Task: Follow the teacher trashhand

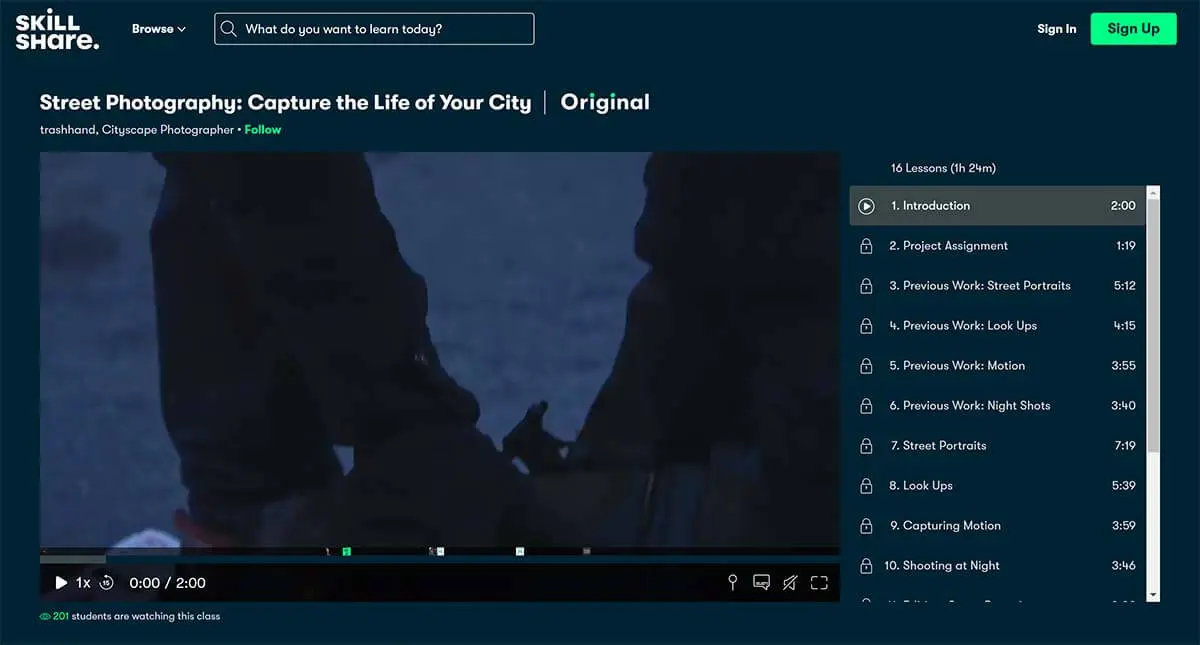Action: [x=263, y=130]
